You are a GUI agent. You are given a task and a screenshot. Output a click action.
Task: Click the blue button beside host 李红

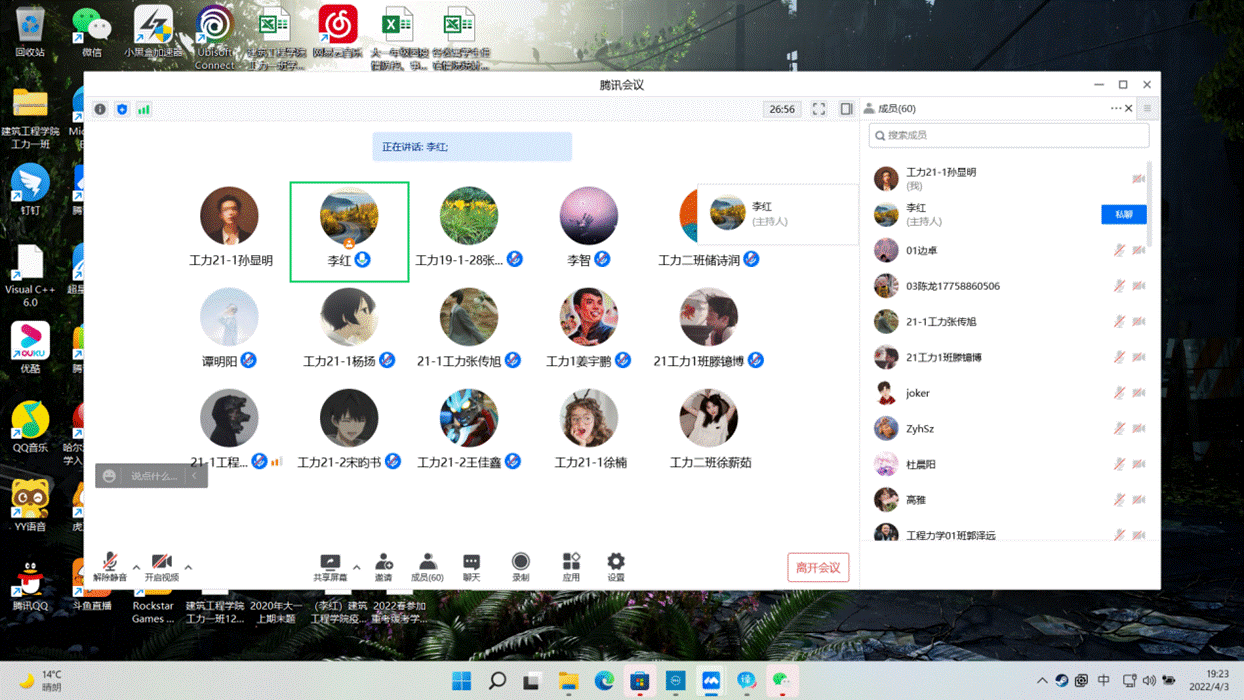click(x=1123, y=214)
